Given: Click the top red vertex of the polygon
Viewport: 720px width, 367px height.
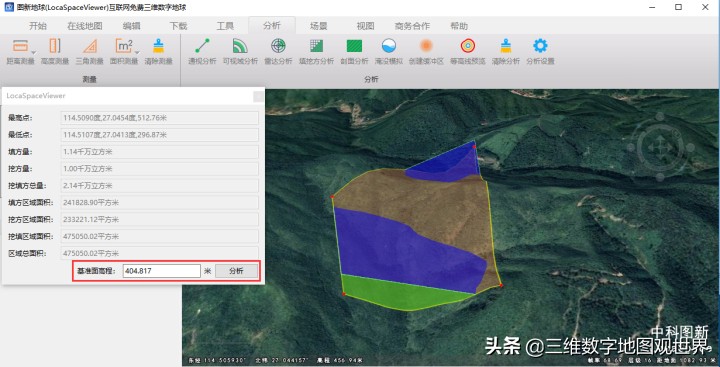Looking at the screenshot, I should pyautogui.click(x=474, y=146).
